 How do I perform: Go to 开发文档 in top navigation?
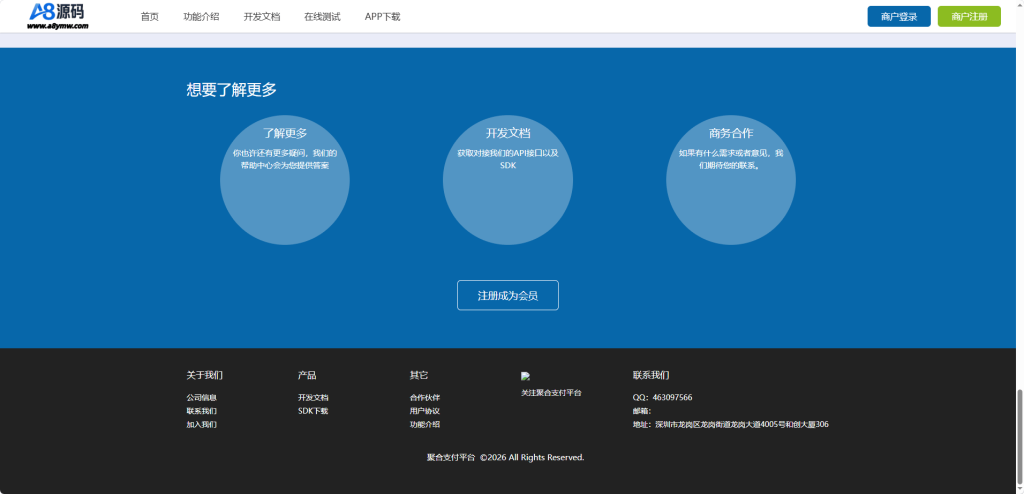[262, 17]
